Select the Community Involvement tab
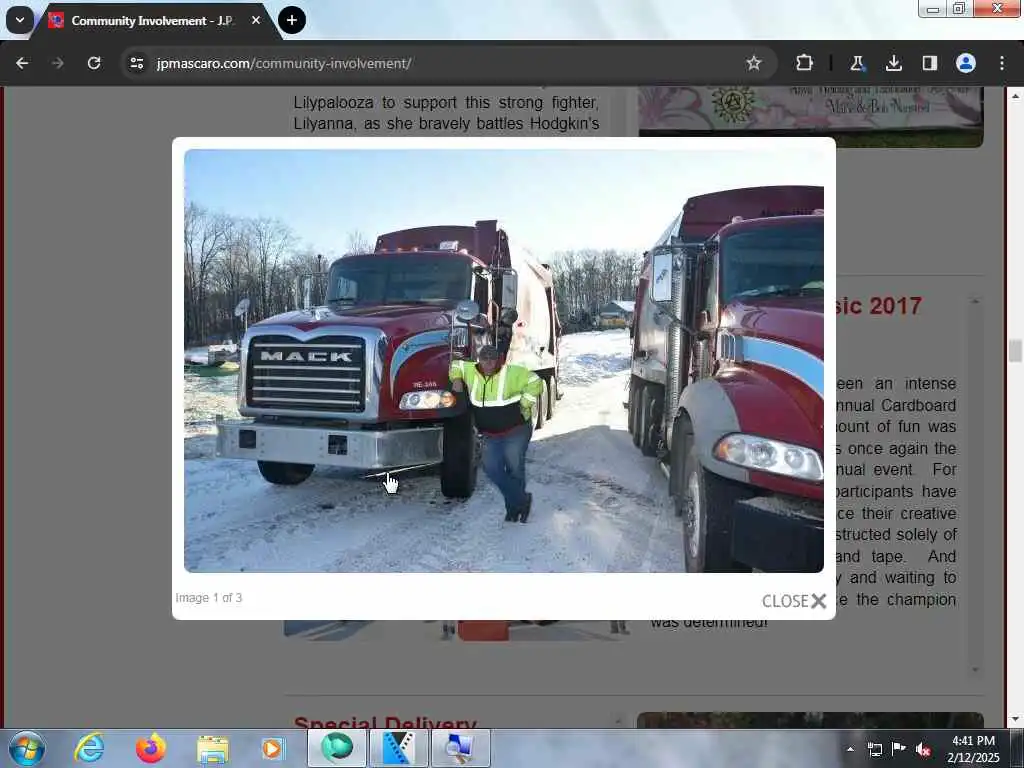The image size is (1024, 768). coord(151,21)
